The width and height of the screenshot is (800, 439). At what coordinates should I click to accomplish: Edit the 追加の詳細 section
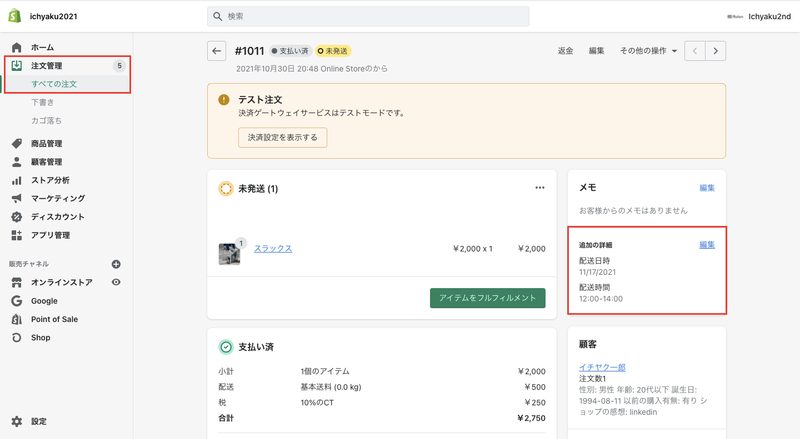click(x=707, y=245)
